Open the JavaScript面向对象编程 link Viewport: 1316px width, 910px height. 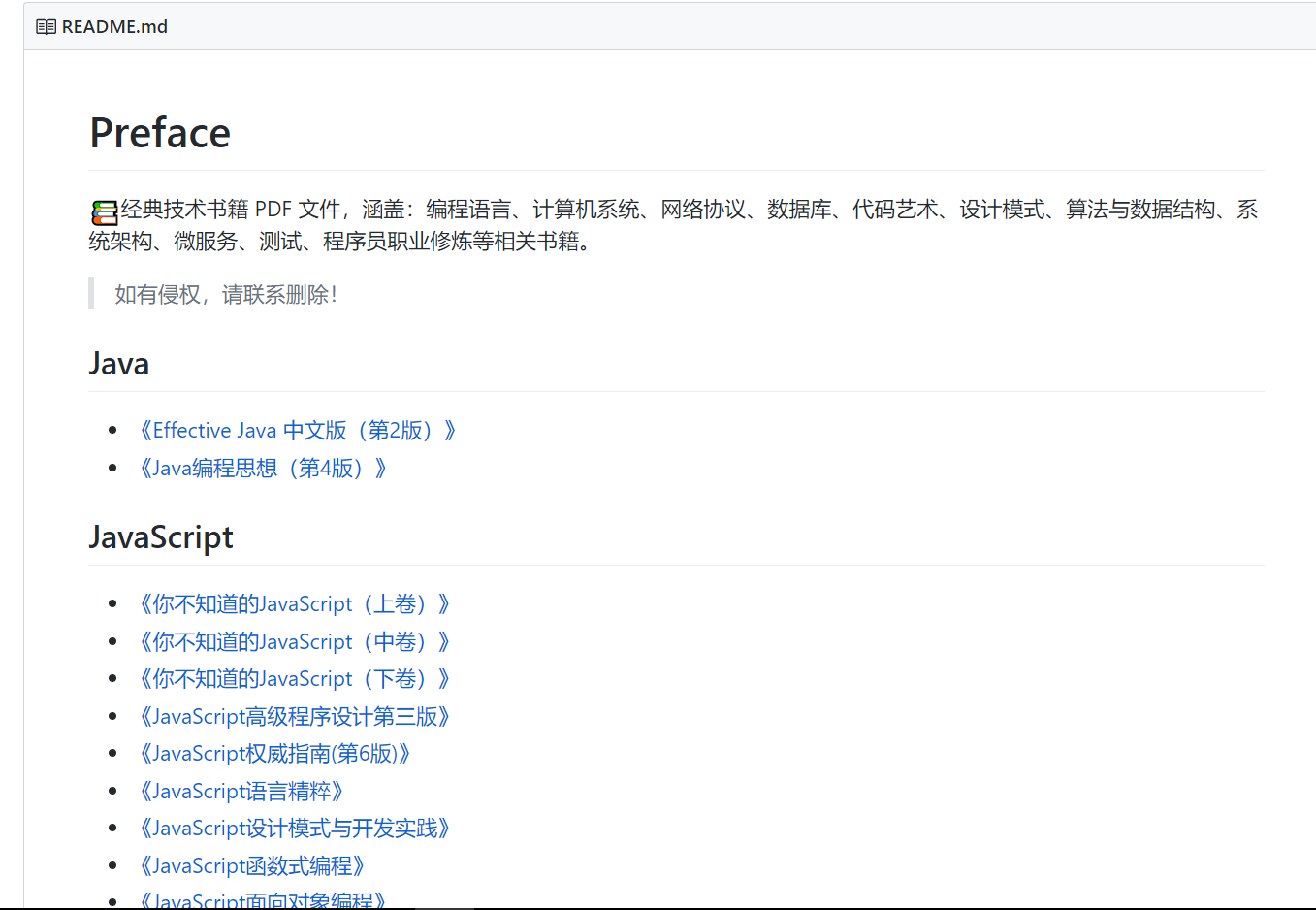click(x=261, y=900)
